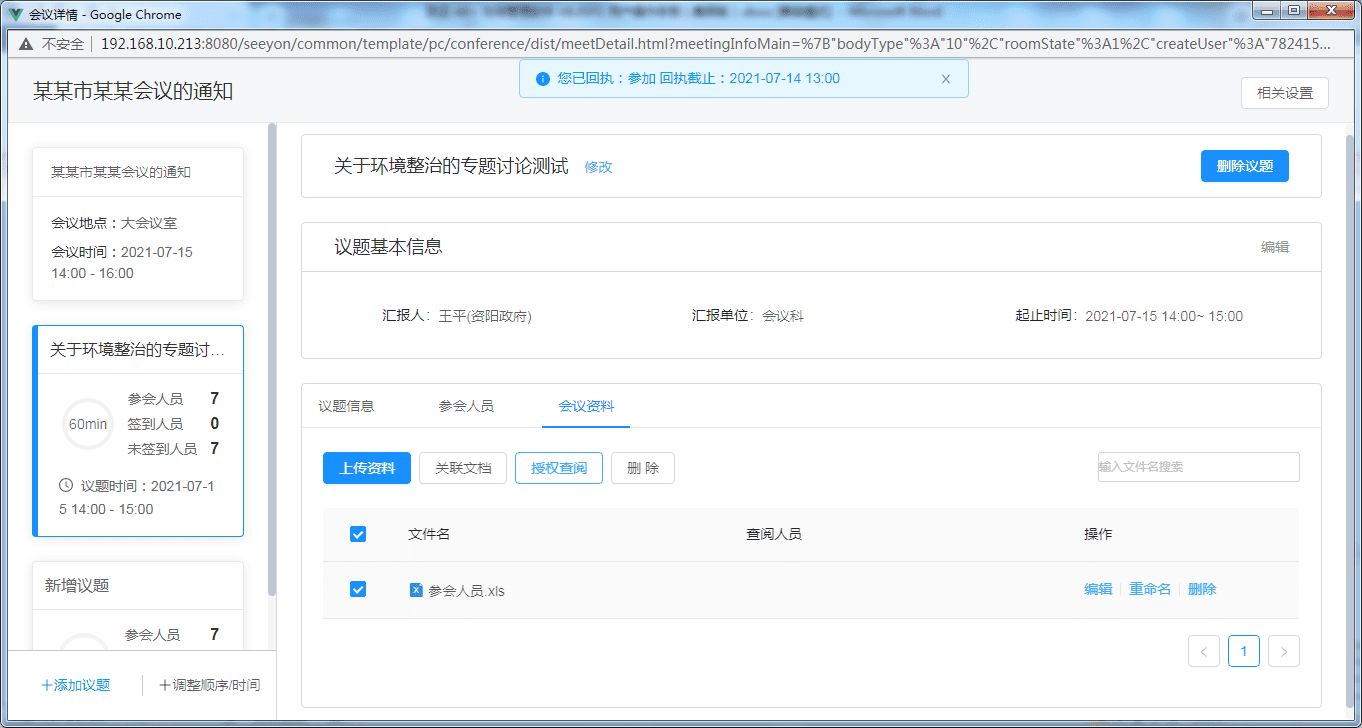The width and height of the screenshot is (1362, 728).
Task: Open the 新增议题 topic card
Action: click(138, 606)
